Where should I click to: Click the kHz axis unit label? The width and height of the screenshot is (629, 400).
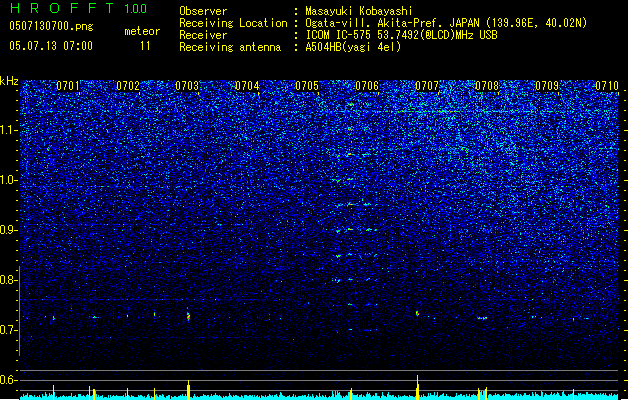[9, 81]
